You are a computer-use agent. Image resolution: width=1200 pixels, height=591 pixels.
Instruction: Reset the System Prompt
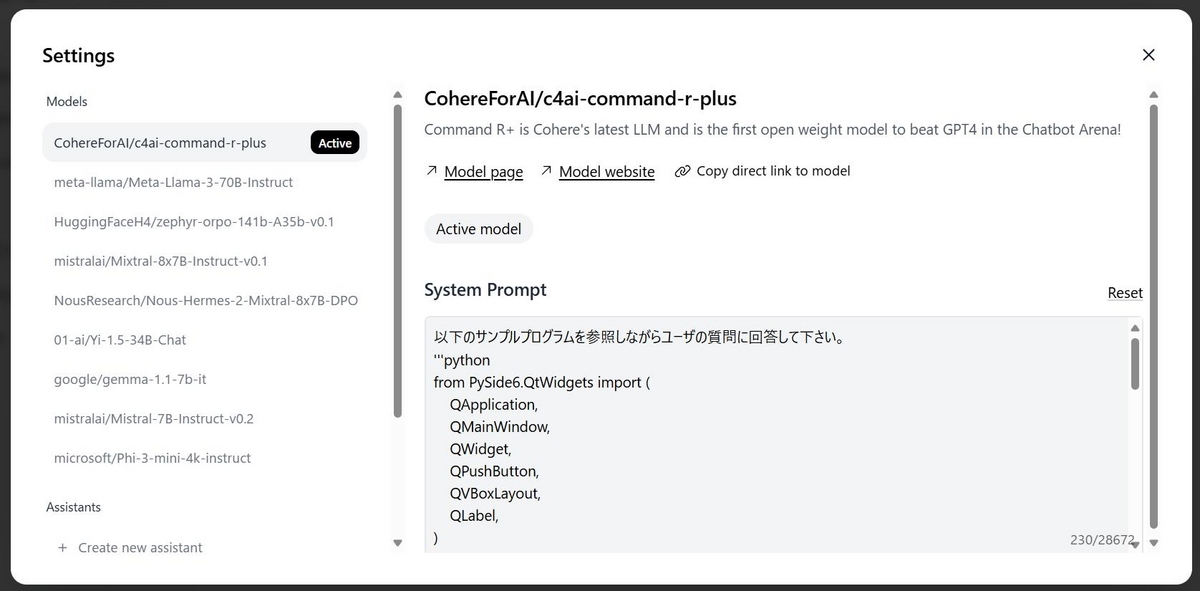coord(1124,293)
